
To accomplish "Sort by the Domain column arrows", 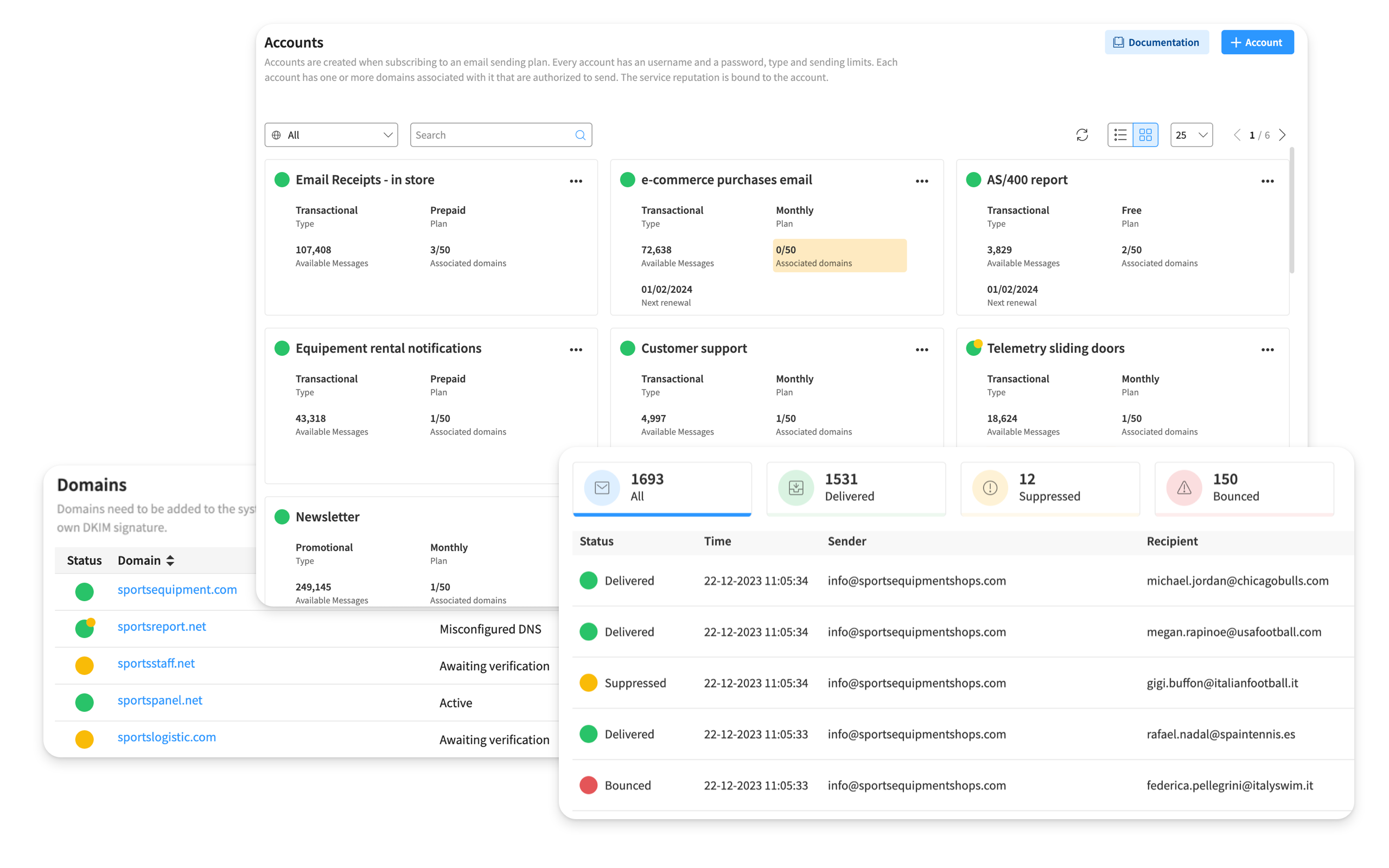I will click(170, 561).
